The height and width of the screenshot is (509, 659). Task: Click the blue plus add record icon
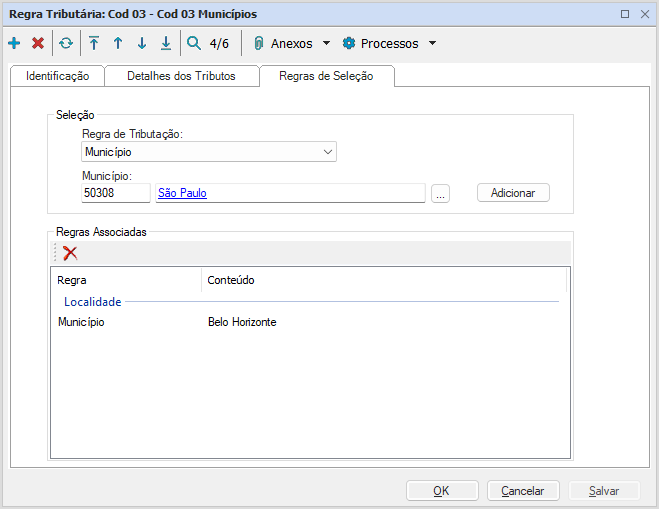click(x=14, y=43)
